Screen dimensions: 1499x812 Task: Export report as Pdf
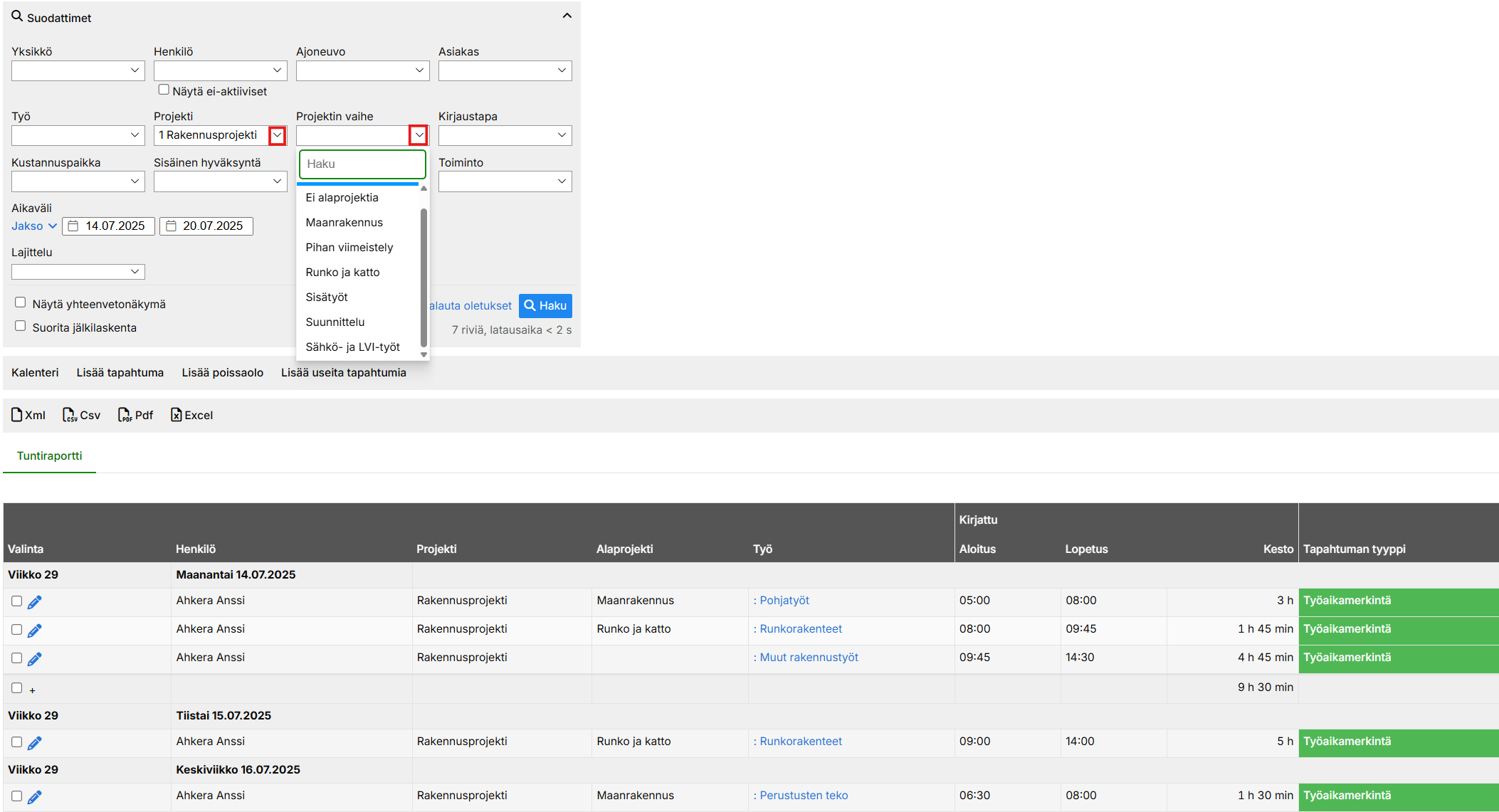(x=125, y=415)
